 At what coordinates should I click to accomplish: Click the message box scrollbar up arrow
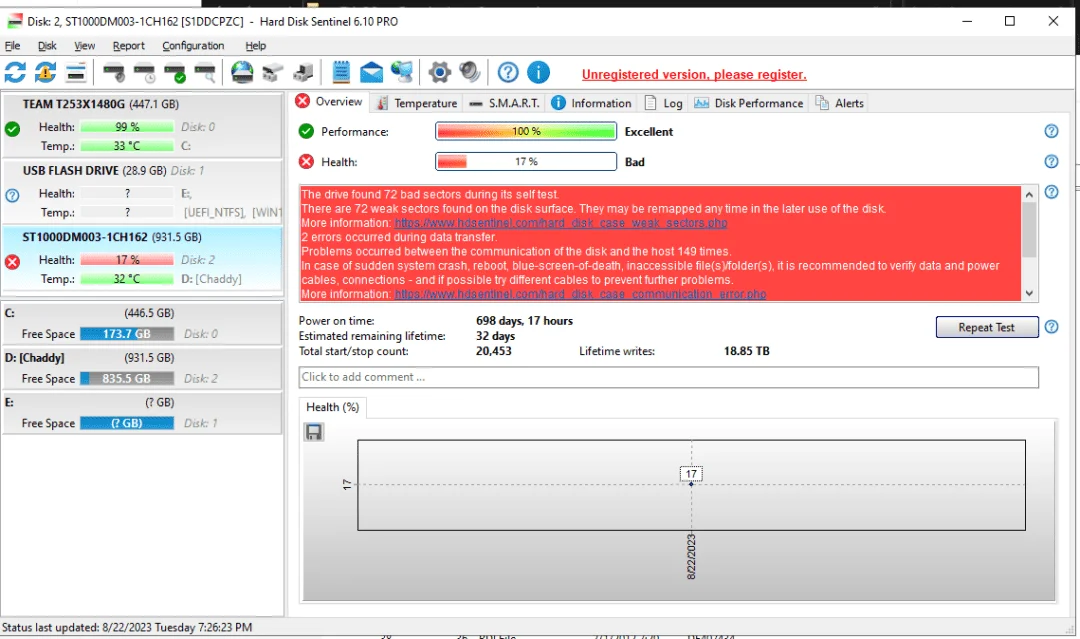pos(1029,194)
